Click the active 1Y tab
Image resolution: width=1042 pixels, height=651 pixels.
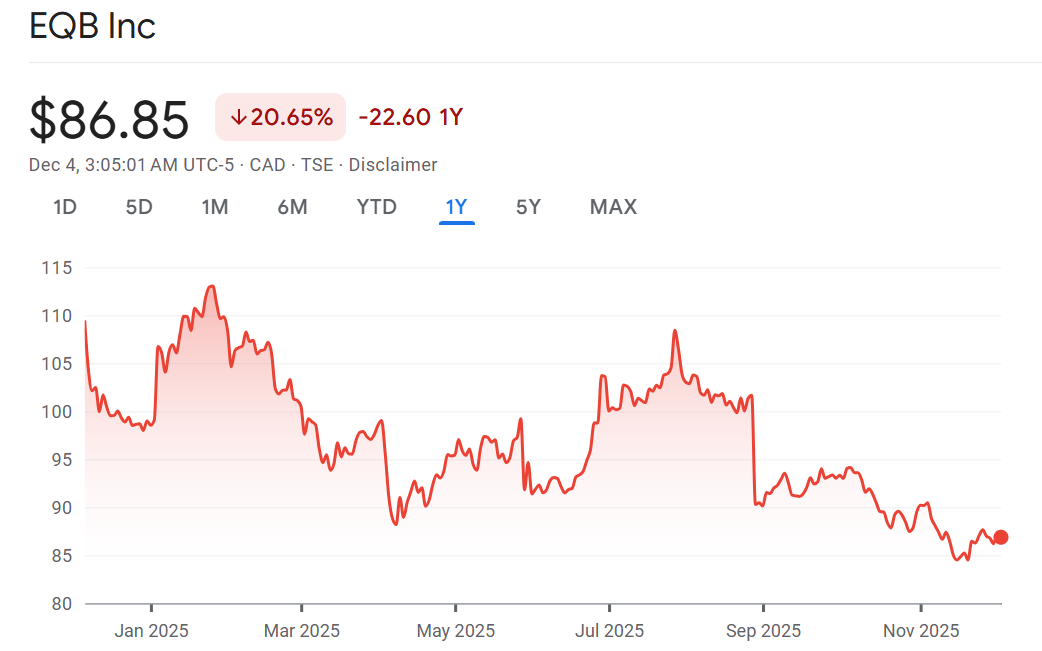coord(457,207)
